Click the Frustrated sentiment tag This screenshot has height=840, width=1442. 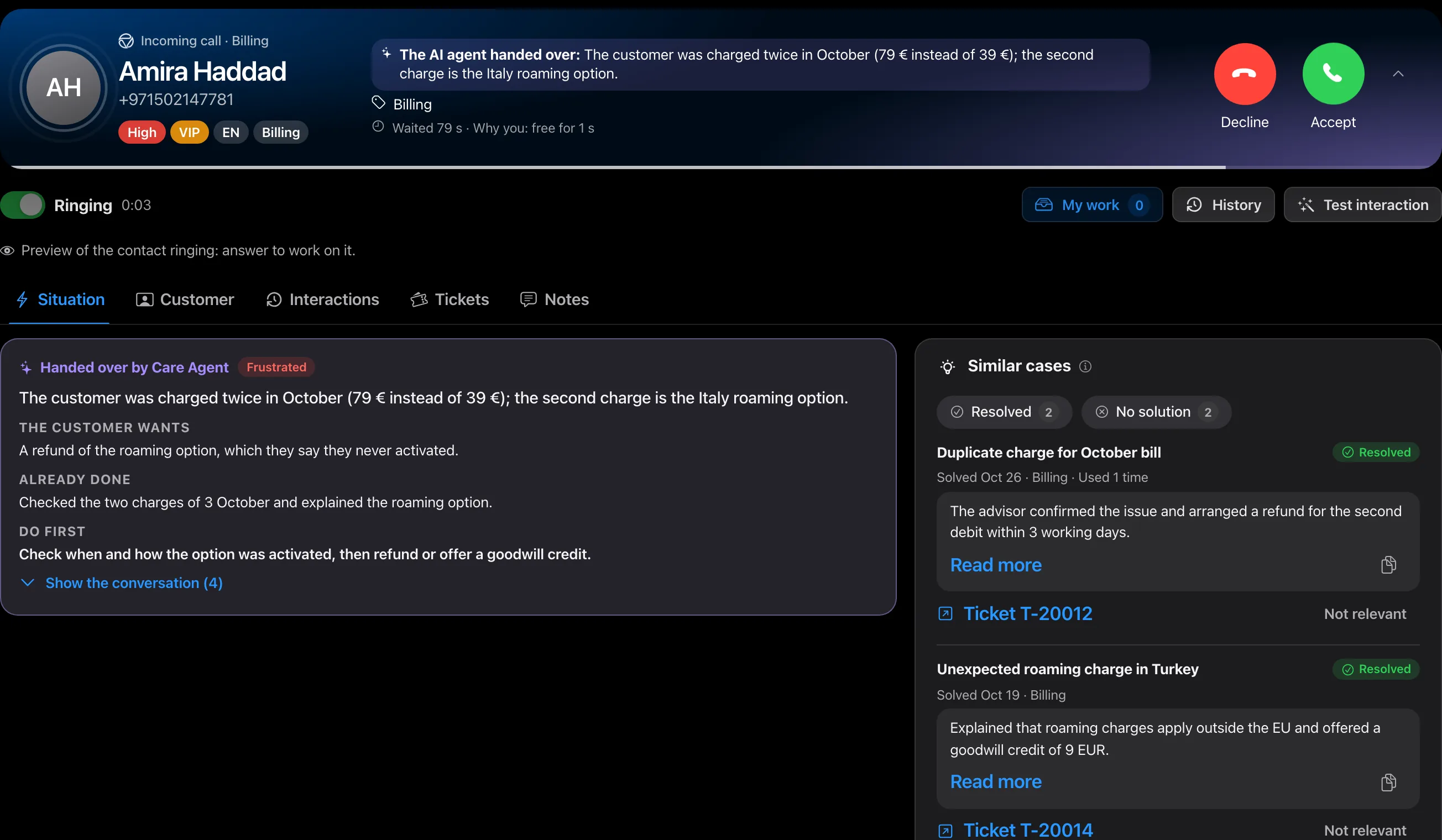pos(276,367)
